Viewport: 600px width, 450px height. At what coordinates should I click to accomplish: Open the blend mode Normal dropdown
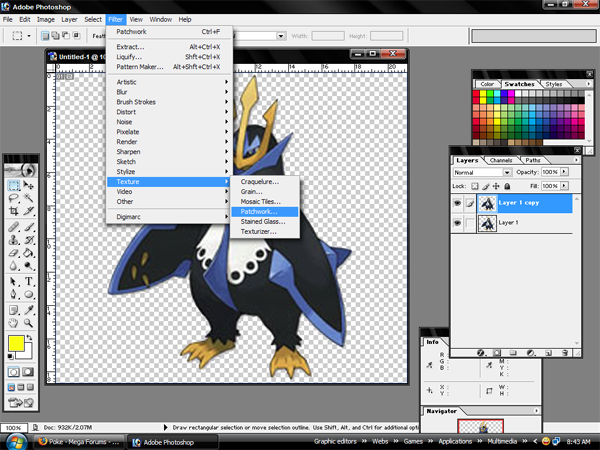(x=507, y=172)
